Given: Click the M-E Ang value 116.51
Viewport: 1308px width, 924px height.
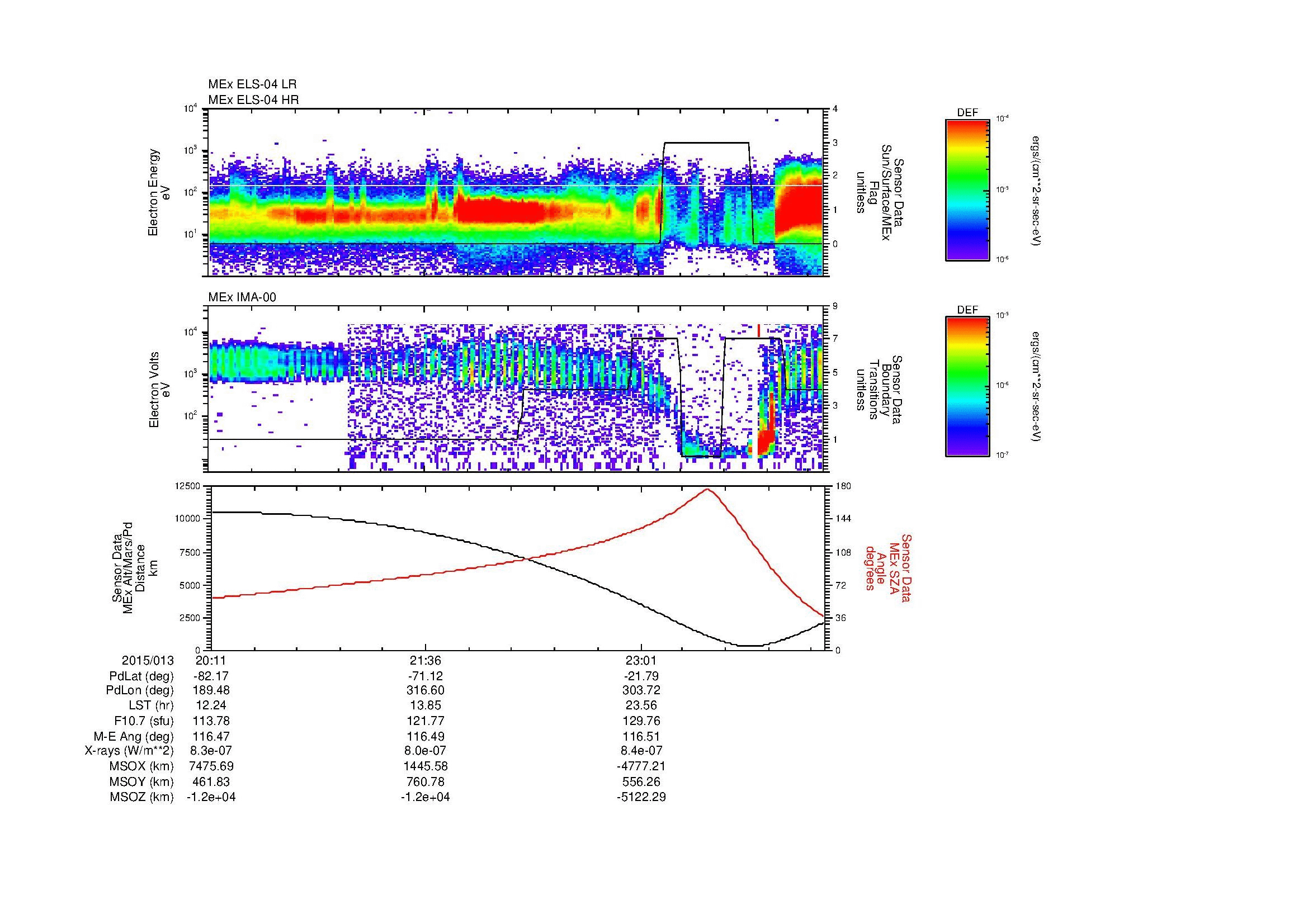Looking at the screenshot, I should pos(641,737).
